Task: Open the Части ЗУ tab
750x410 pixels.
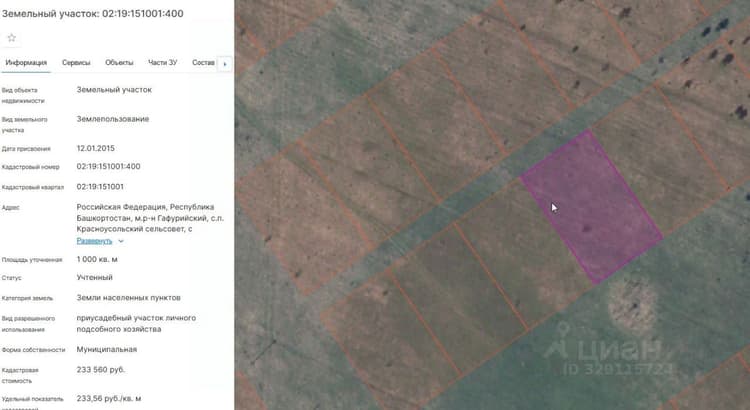Action: coord(163,63)
